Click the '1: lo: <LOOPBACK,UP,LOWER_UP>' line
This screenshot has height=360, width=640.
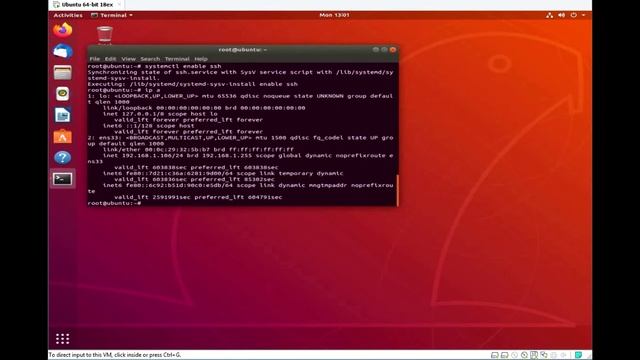(240, 96)
